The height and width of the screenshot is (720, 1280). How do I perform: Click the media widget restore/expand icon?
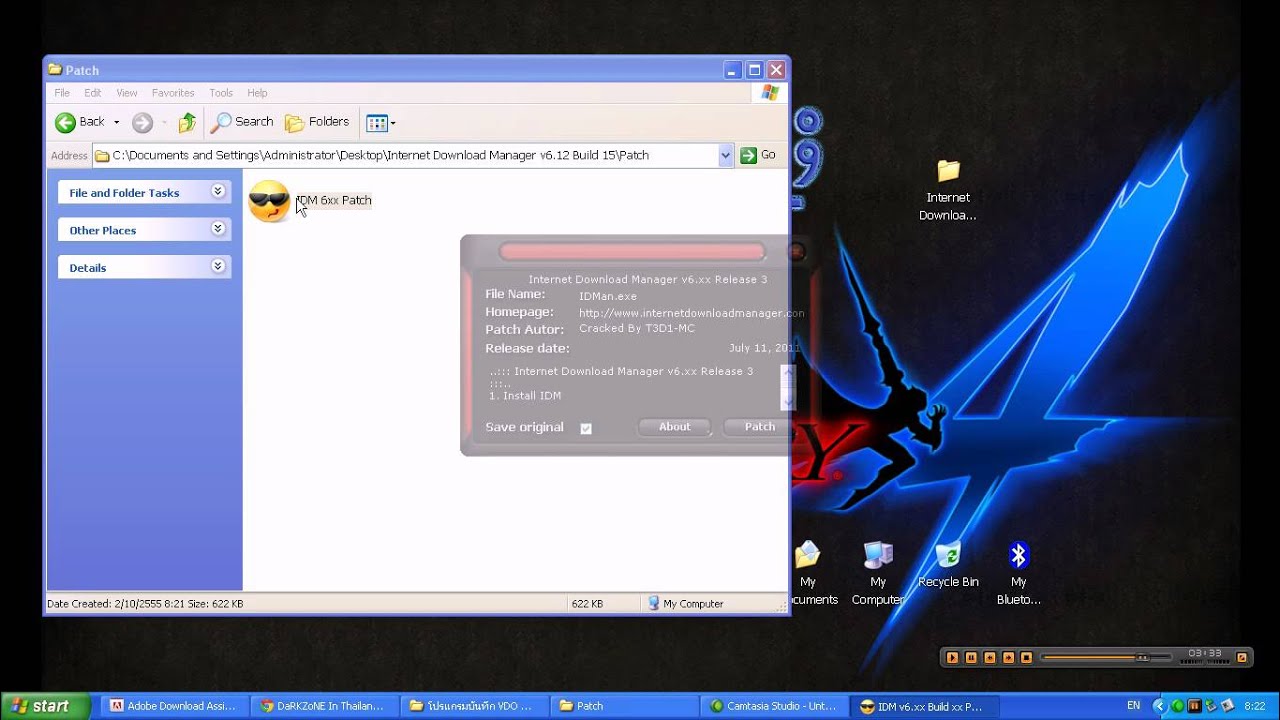[x=1242, y=657]
